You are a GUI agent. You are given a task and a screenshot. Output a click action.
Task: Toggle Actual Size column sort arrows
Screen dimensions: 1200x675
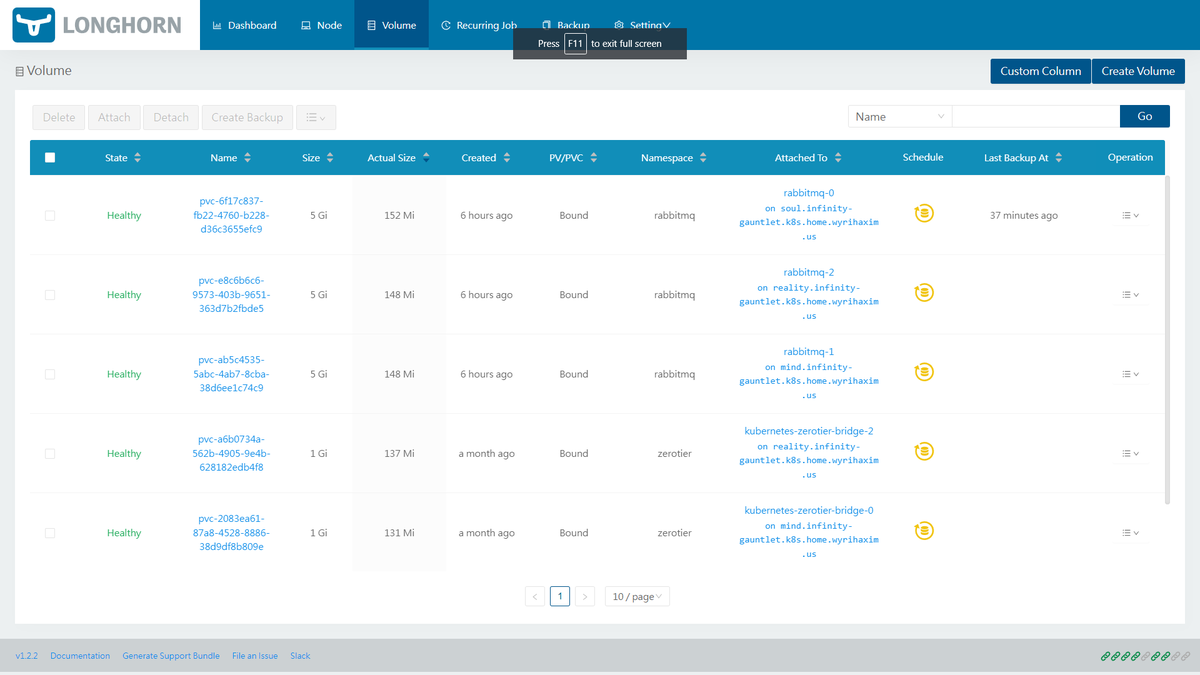pyautogui.click(x=426, y=158)
